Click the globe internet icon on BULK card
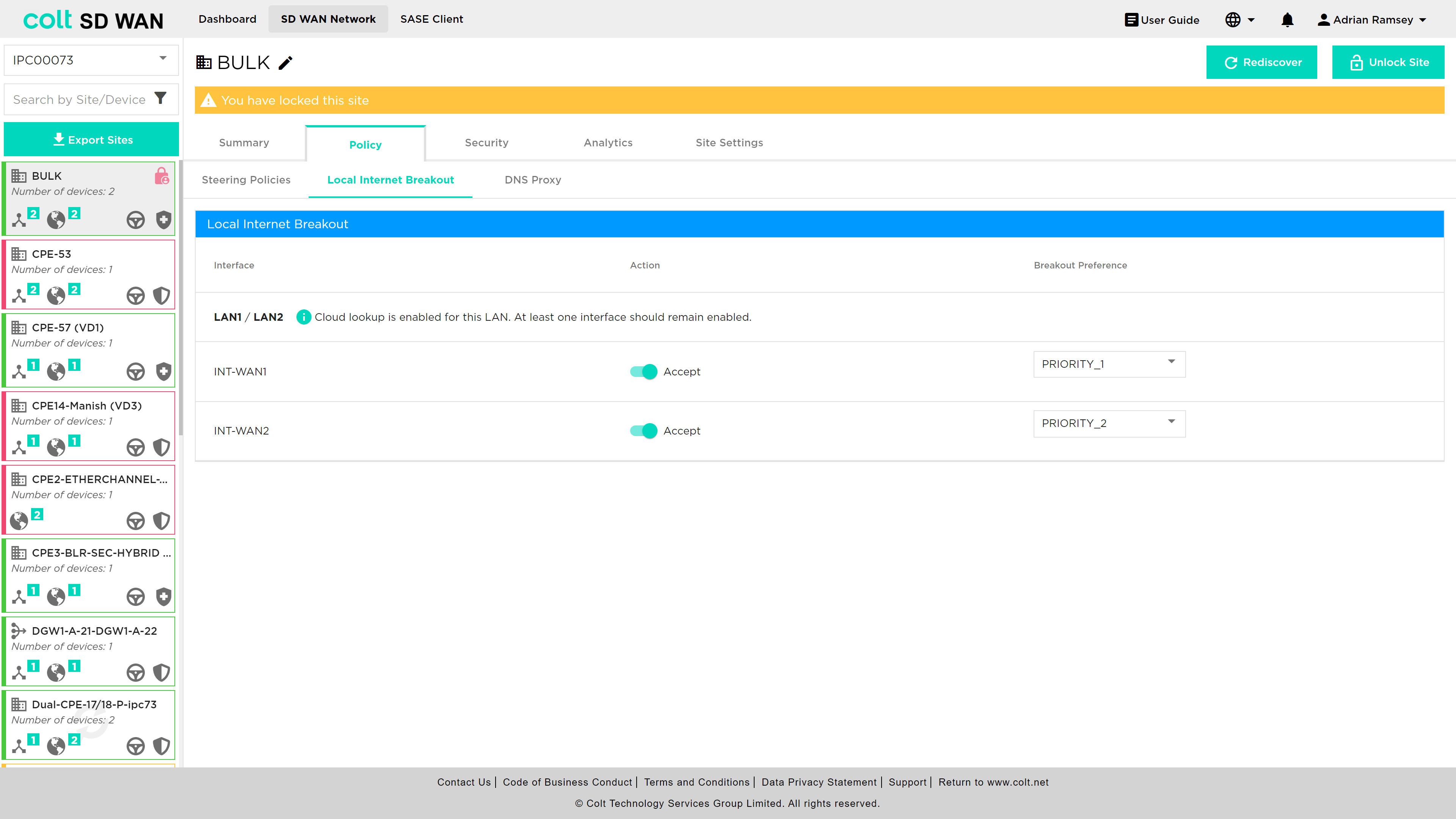 [x=56, y=220]
